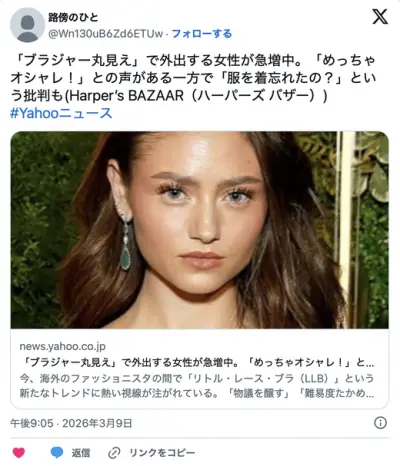Open profile name 路傍のひと
Viewport: 400px width, 466px height.
73,17
